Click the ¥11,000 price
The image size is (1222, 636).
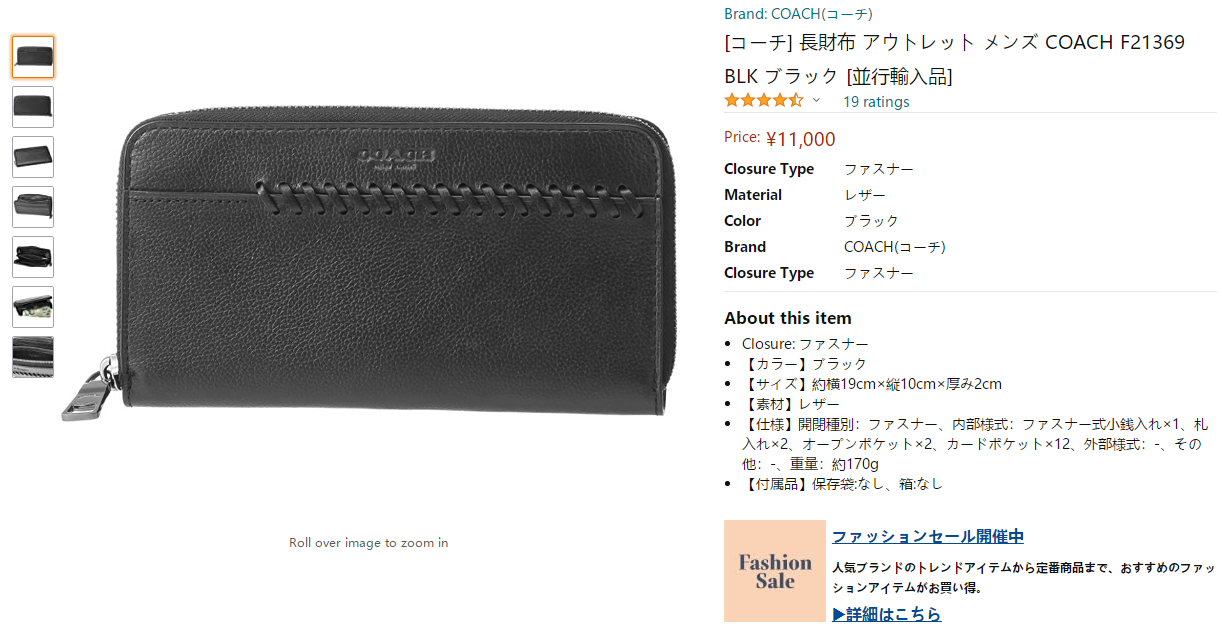[800, 139]
